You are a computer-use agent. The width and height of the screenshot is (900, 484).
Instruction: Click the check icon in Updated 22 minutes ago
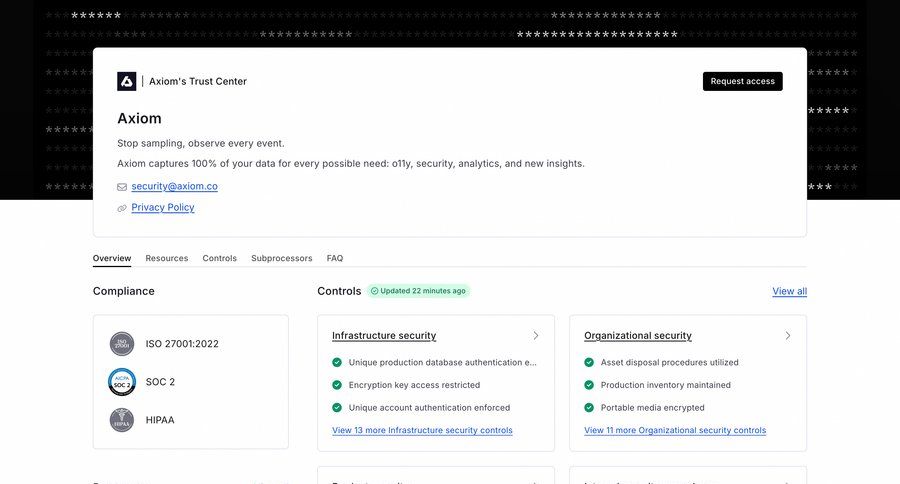point(375,291)
